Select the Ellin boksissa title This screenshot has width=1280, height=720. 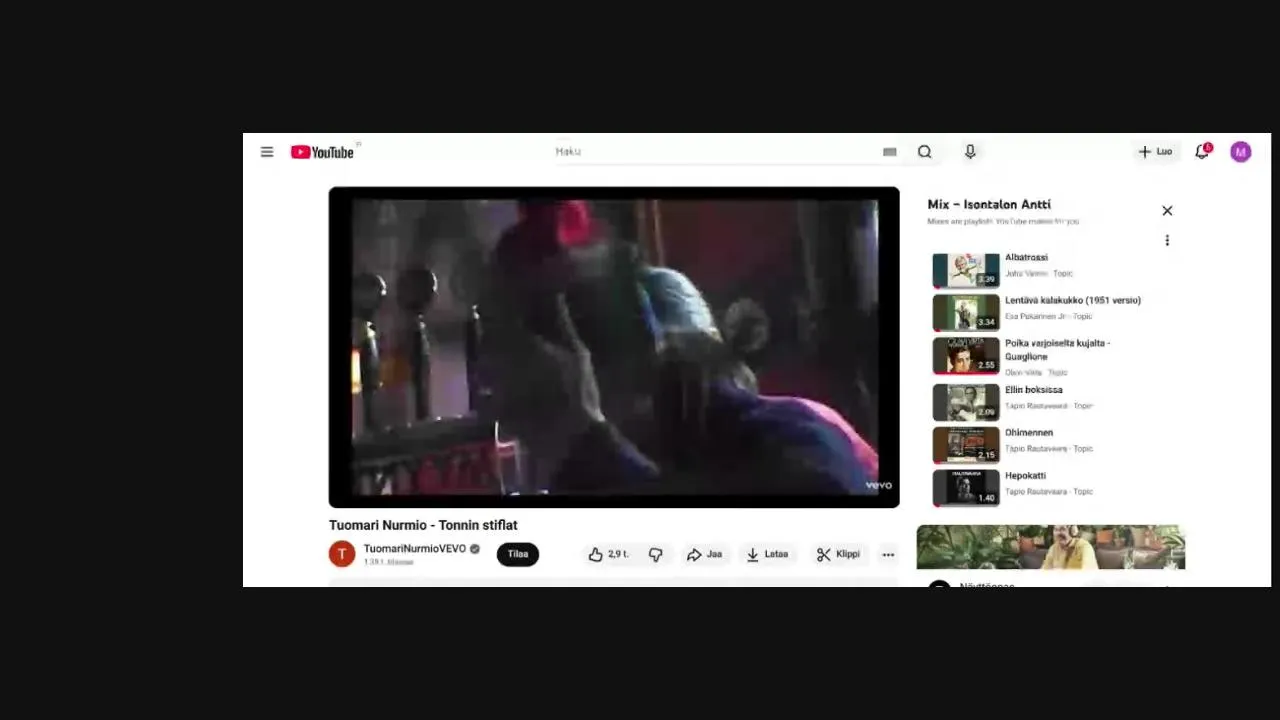coord(1034,390)
